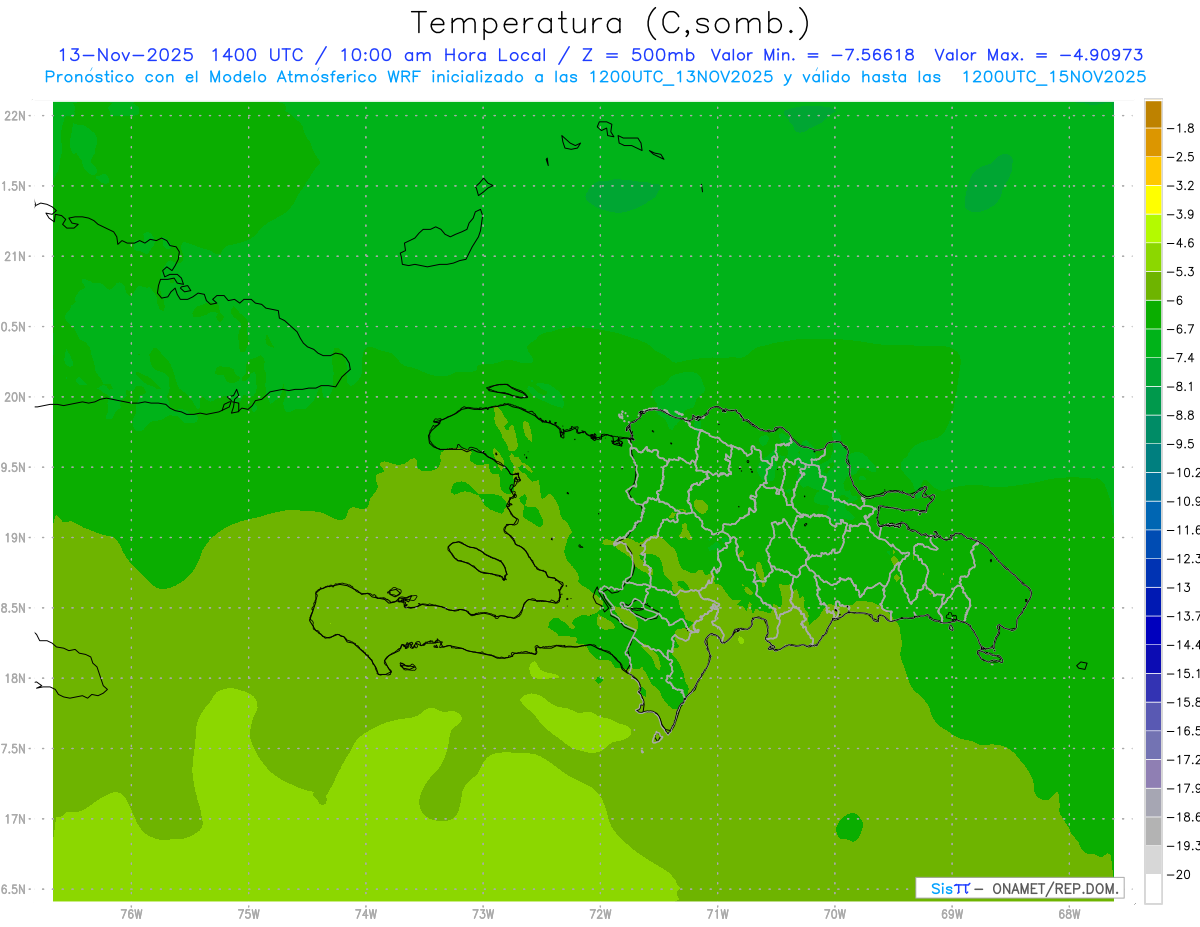The image size is (1200, 927).
Task: Click the '71W' longitude axis label
Action: (717, 914)
